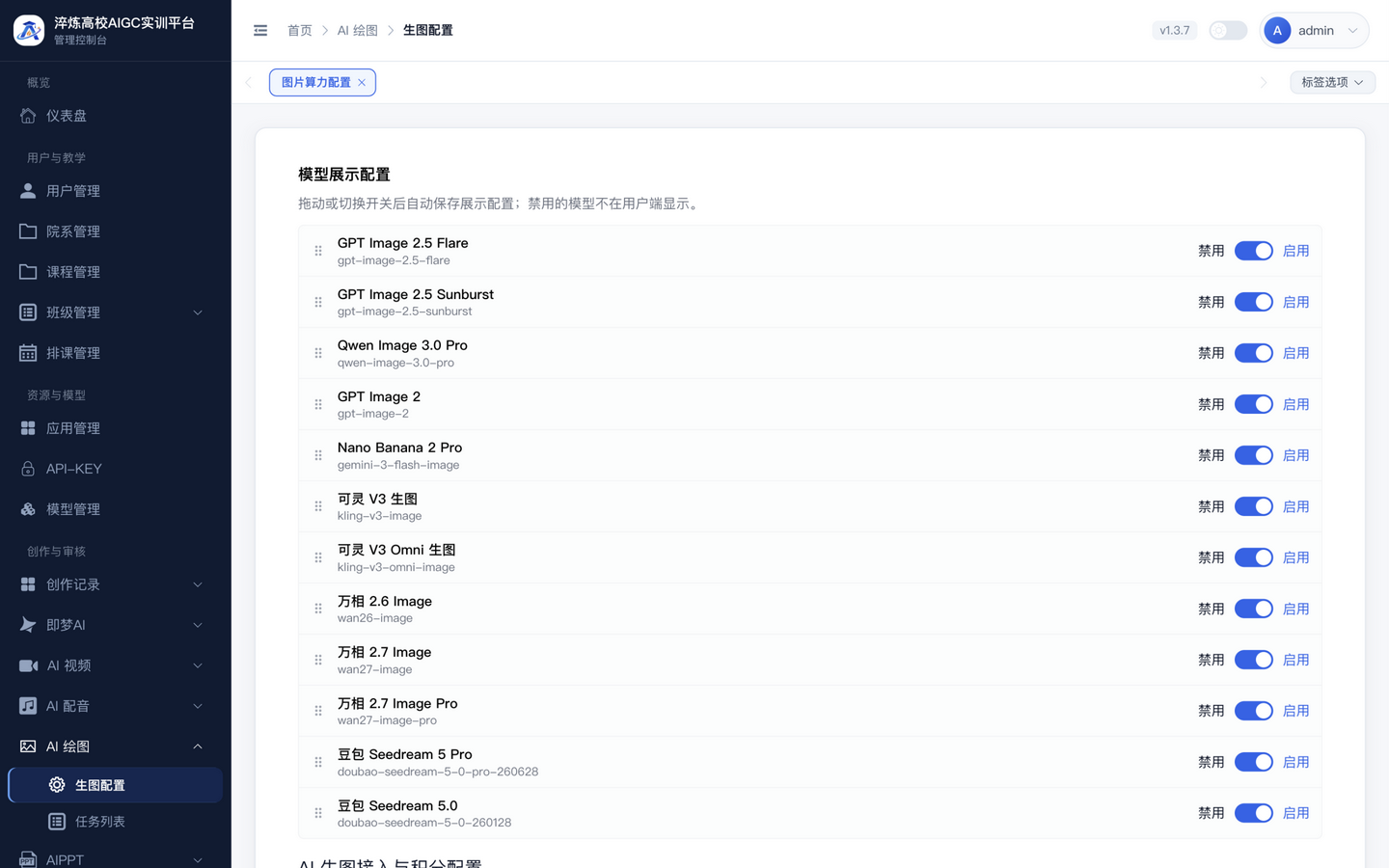Disable the GPT Image 2.5 Flare switch
The height and width of the screenshot is (868, 1389).
[x=1254, y=251]
